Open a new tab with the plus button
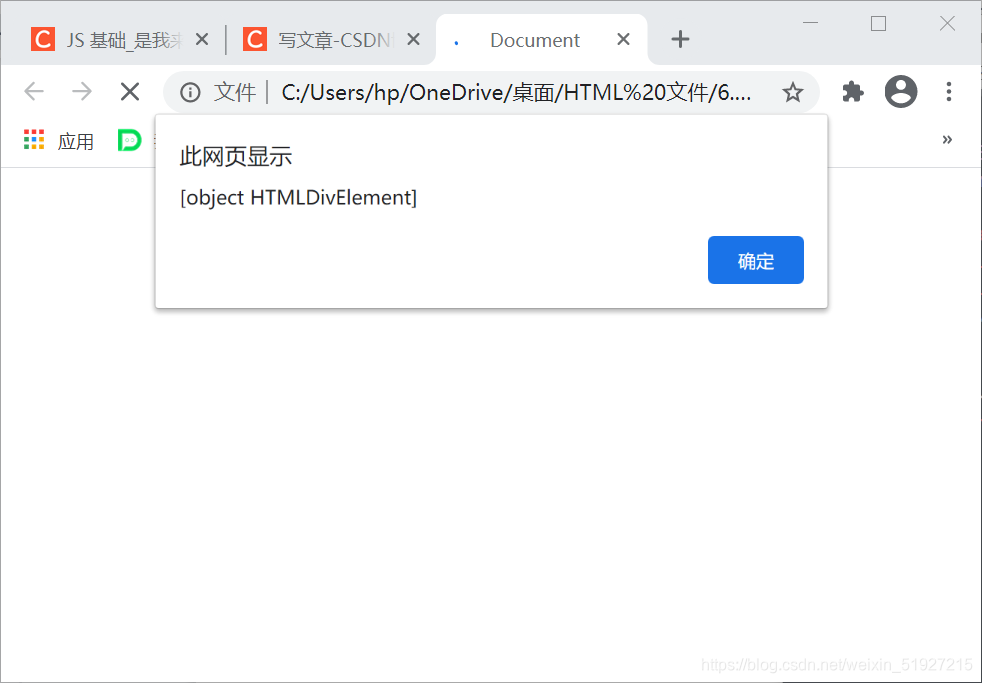 tap(680, 39)
